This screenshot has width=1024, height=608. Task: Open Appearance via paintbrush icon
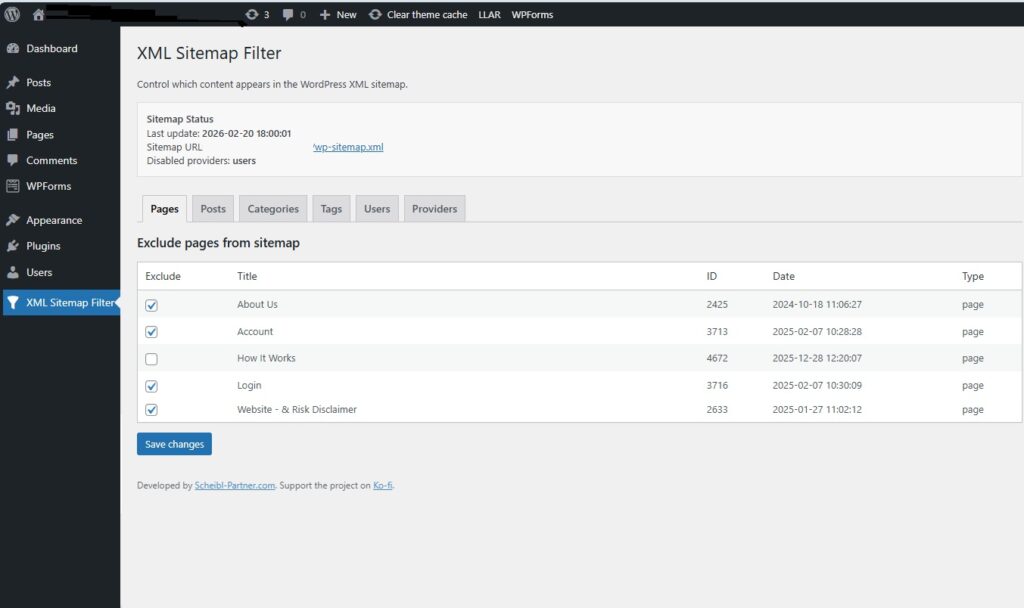[x=13, y=220]
